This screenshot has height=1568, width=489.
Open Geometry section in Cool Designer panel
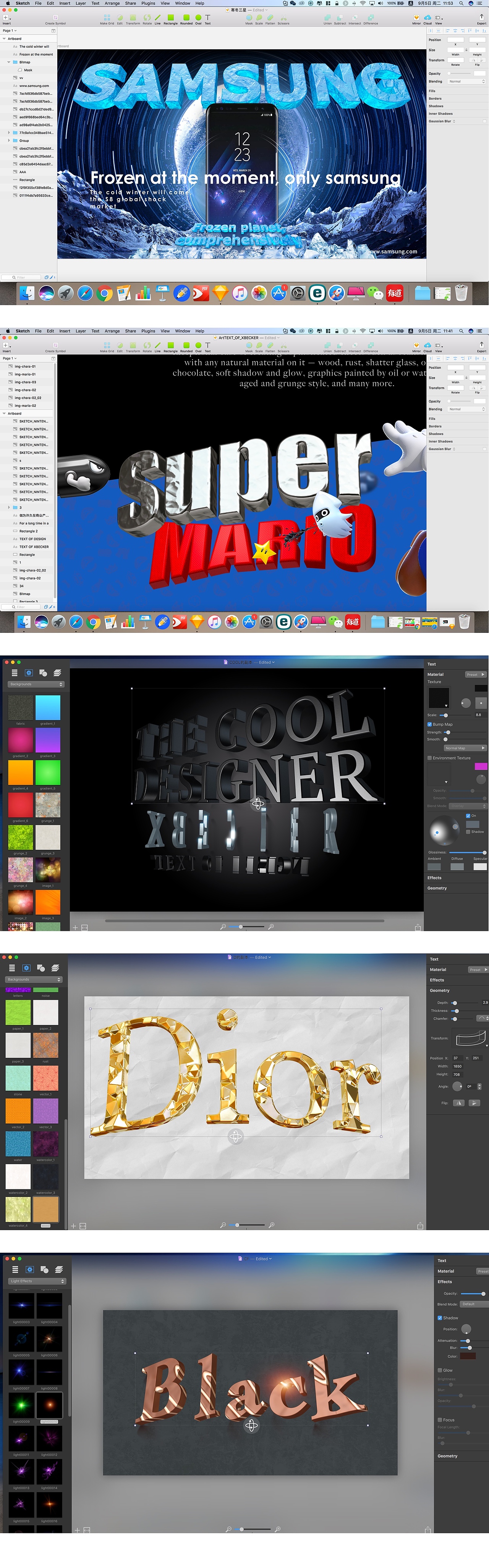(437, 888)
